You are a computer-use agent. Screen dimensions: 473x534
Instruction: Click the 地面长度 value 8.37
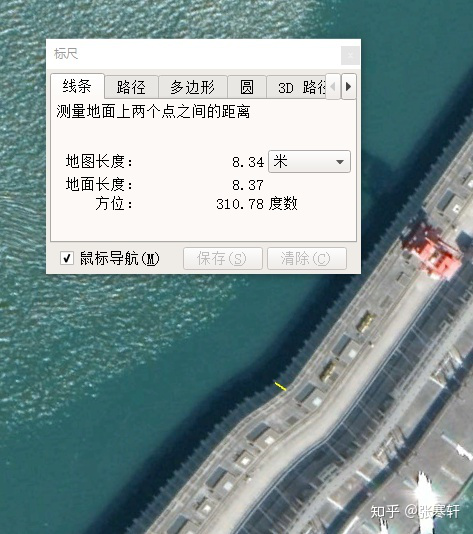click(x=248, y=185)
